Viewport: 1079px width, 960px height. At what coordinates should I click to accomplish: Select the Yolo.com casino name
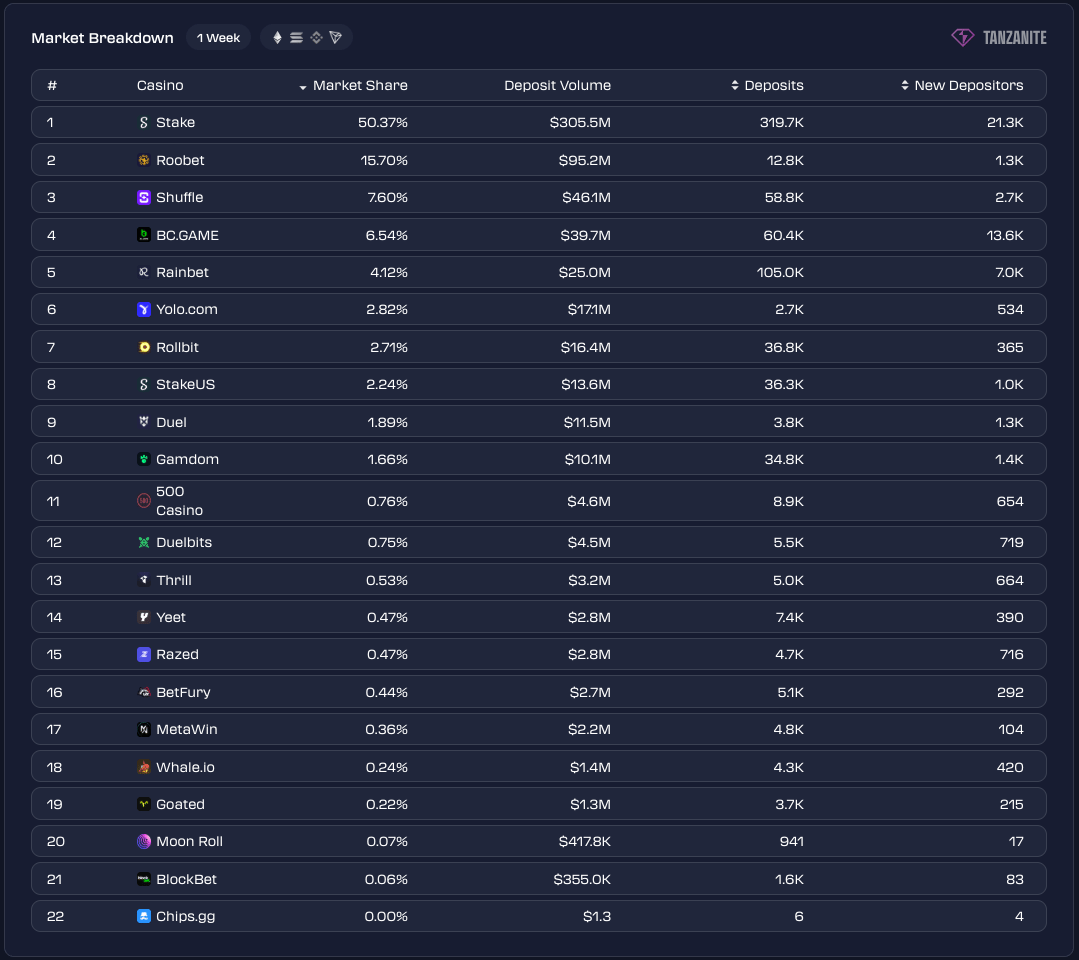[186, 310]
